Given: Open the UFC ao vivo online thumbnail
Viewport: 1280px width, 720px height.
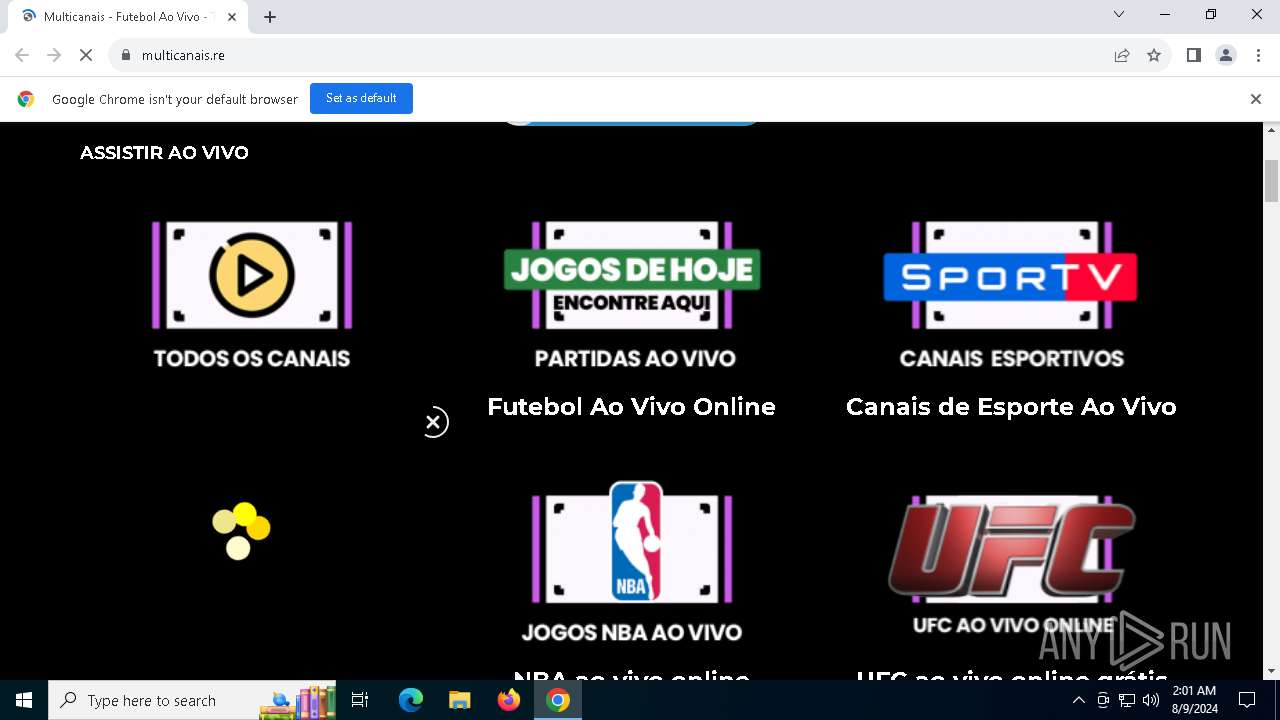Looking at the screenshot, I should 1011,550.
